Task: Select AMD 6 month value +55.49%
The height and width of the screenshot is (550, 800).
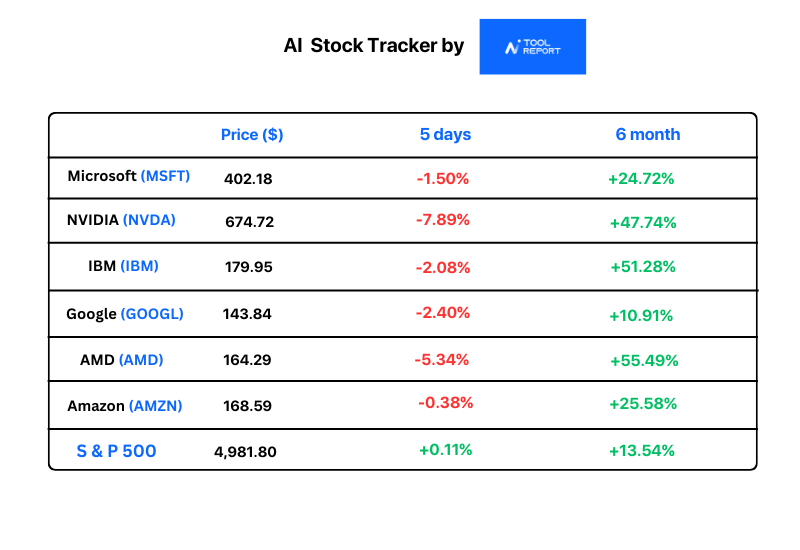Action: (x=644, y=361)
